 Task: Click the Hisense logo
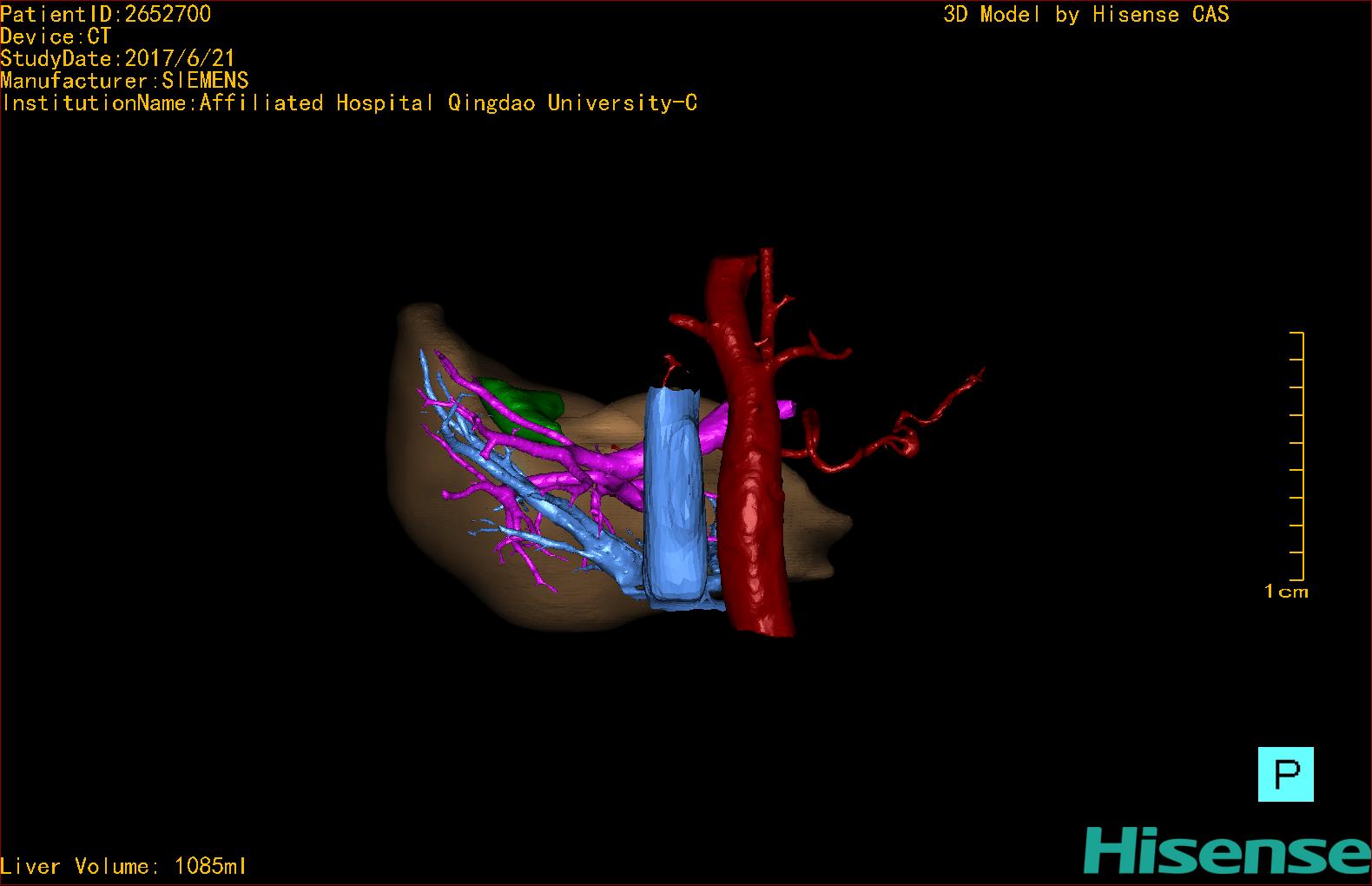tap(1227, 851)
